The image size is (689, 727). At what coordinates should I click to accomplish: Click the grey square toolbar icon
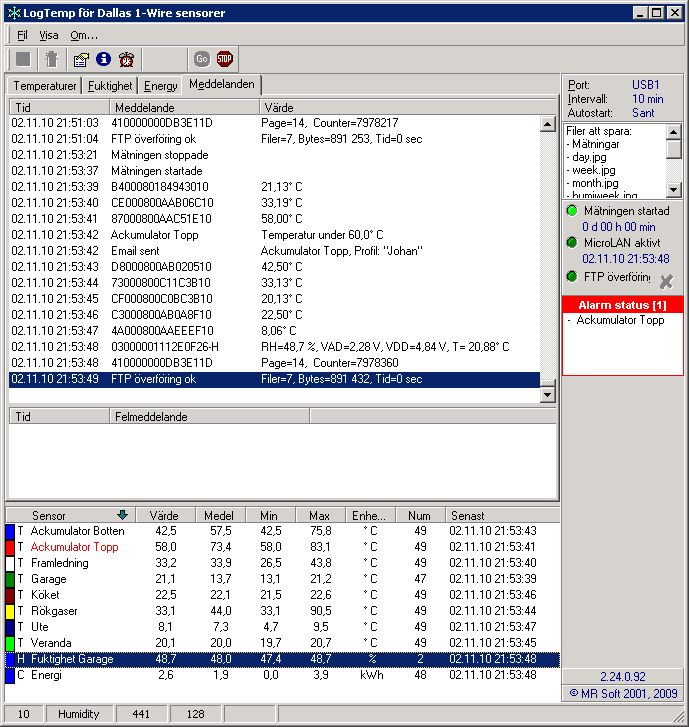pos(23,59)
